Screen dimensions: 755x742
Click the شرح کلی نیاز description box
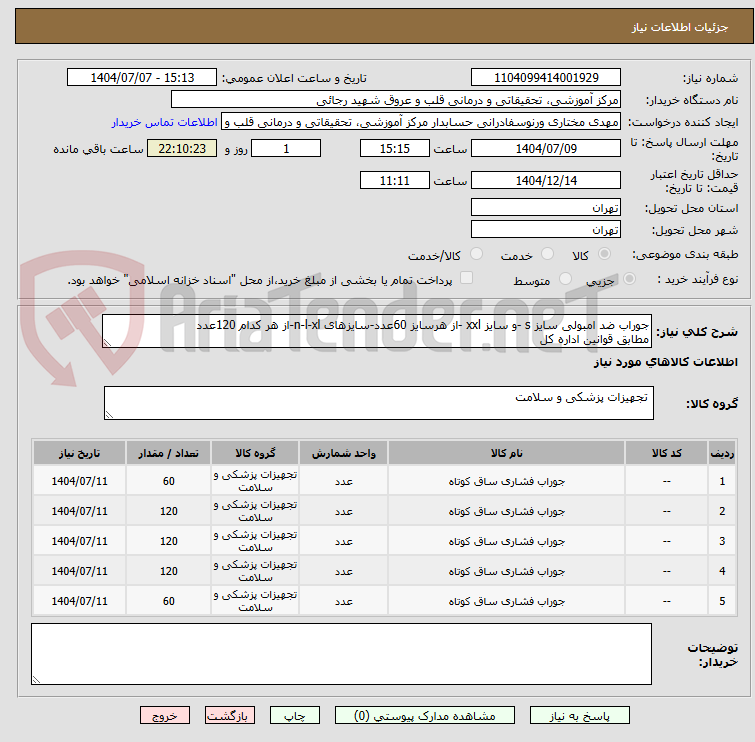(x=378, y=332)
